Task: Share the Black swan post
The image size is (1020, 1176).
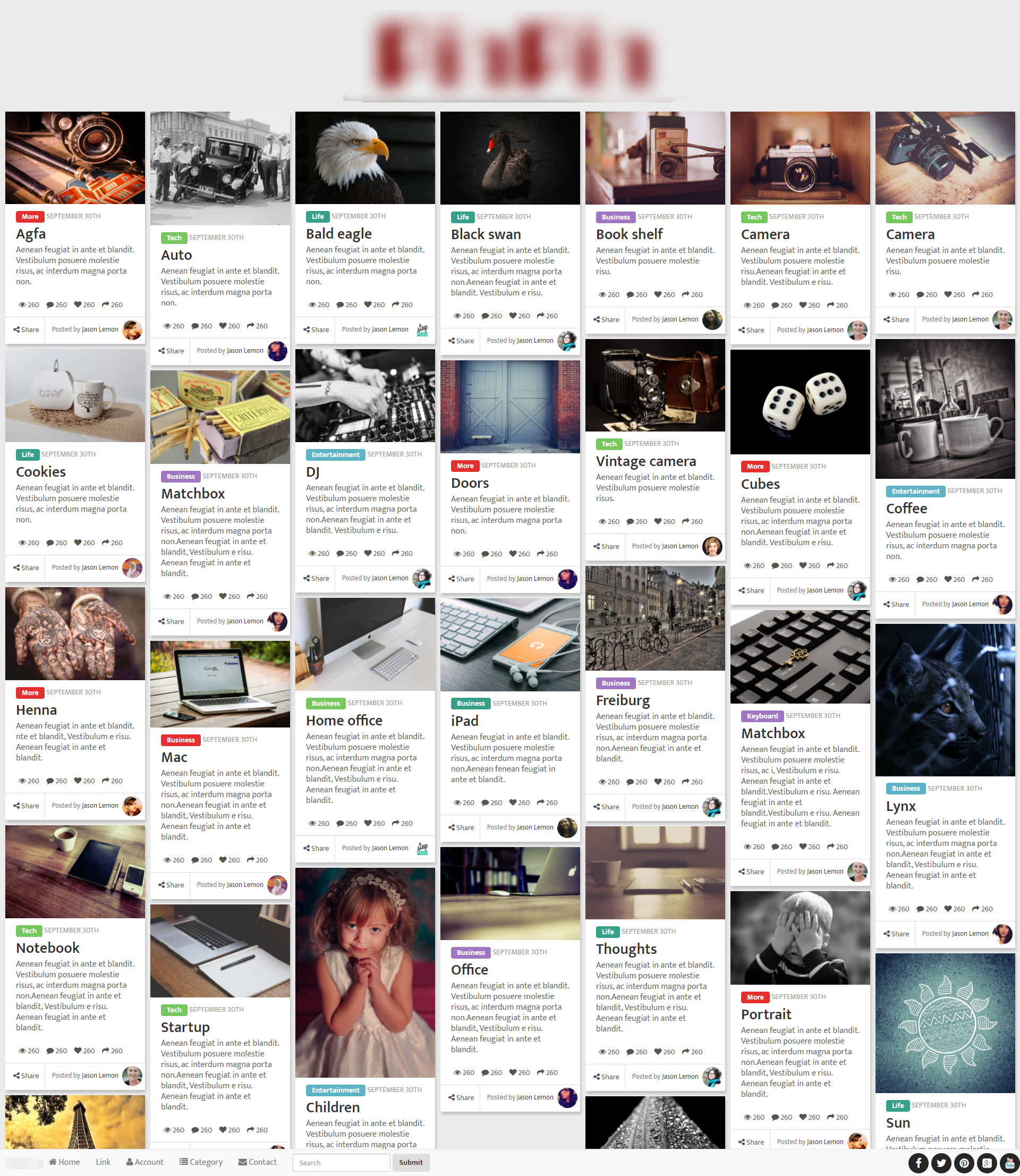Action: pyautogui.click(x=461, y=341)
